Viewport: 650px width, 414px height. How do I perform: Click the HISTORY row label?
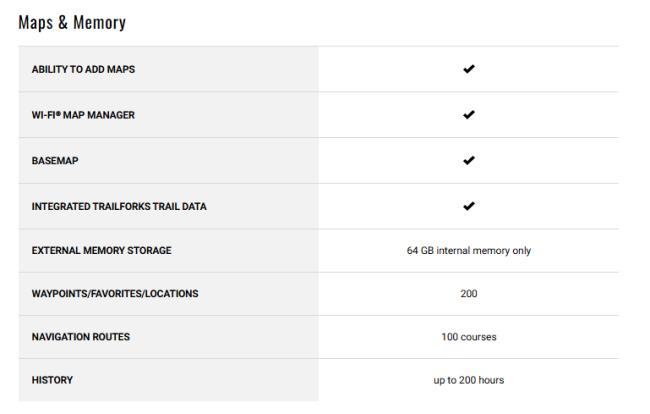[52, 380]
